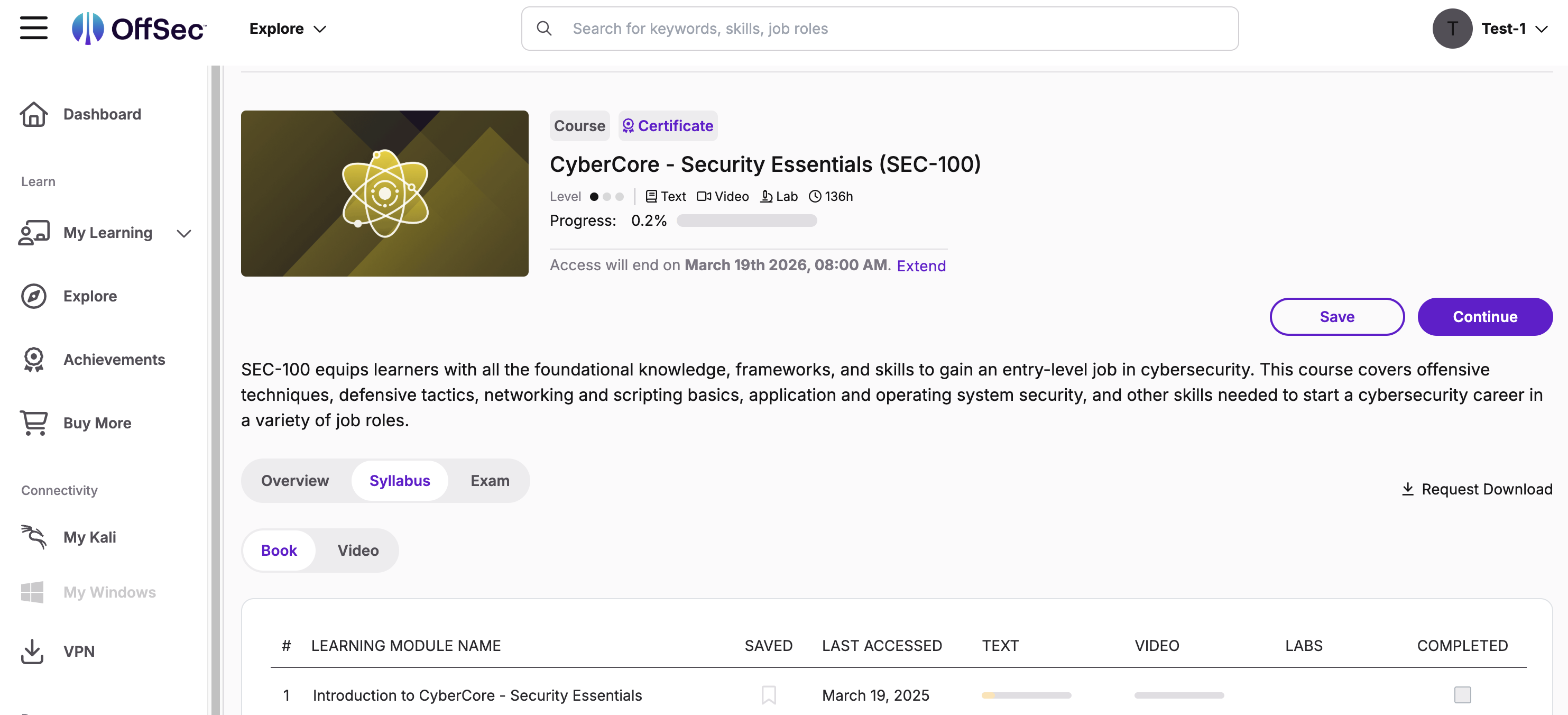Click the SEC-100 course thumbnail
1568x715 pixels.
[385, 193]
